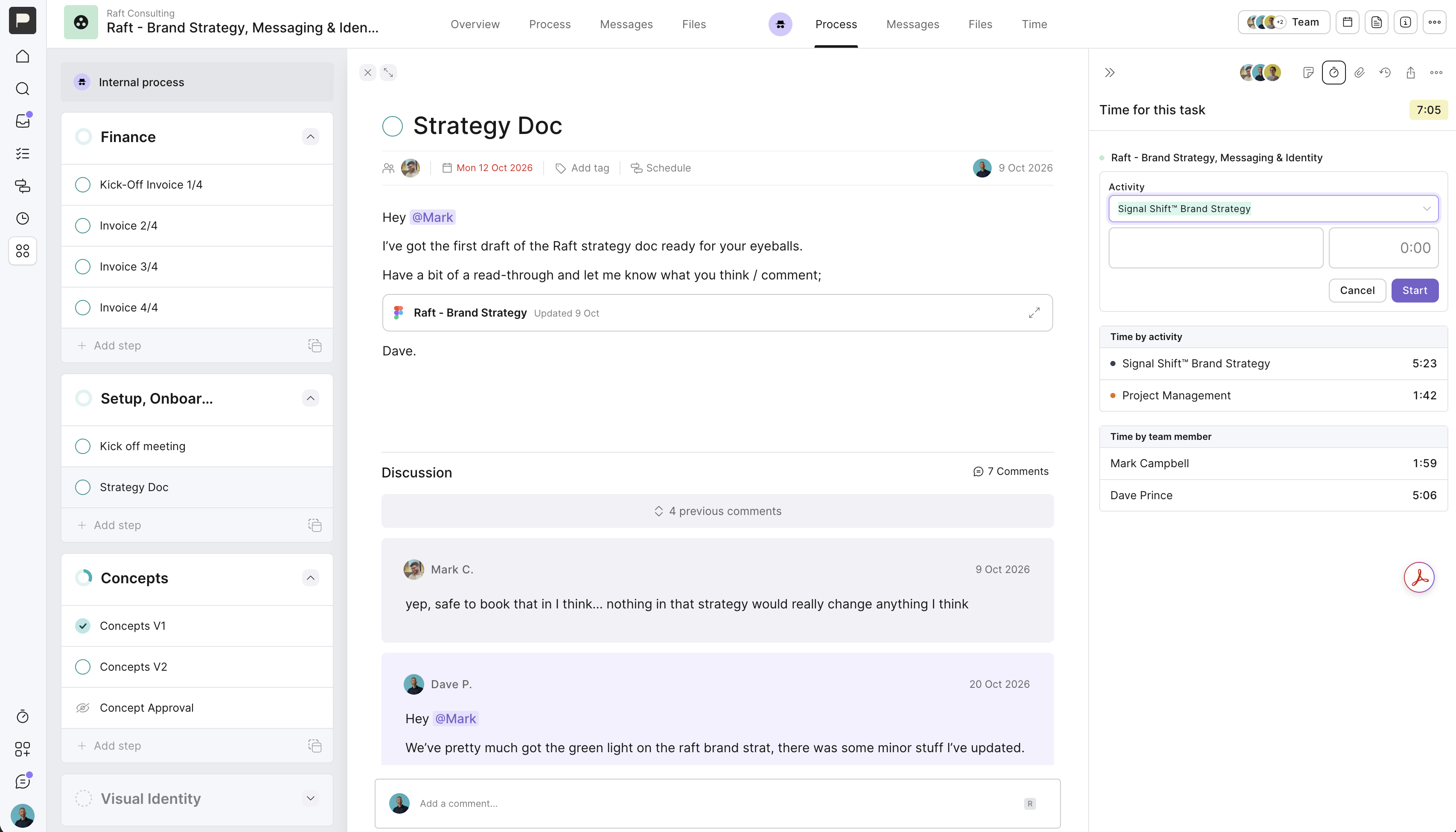
Task: Open the notes icon in task panel
Action: point(1308,73)
